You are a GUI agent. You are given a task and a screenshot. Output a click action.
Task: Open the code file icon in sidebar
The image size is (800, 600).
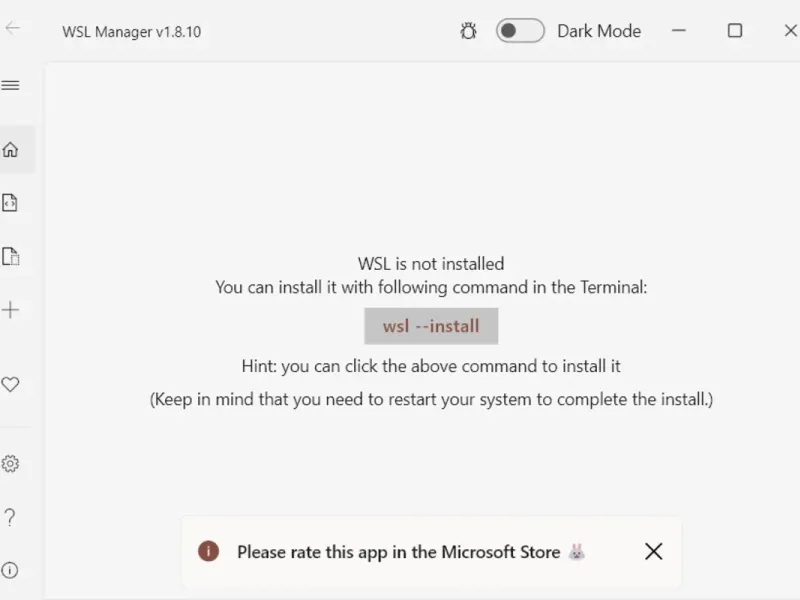(11, 203)
